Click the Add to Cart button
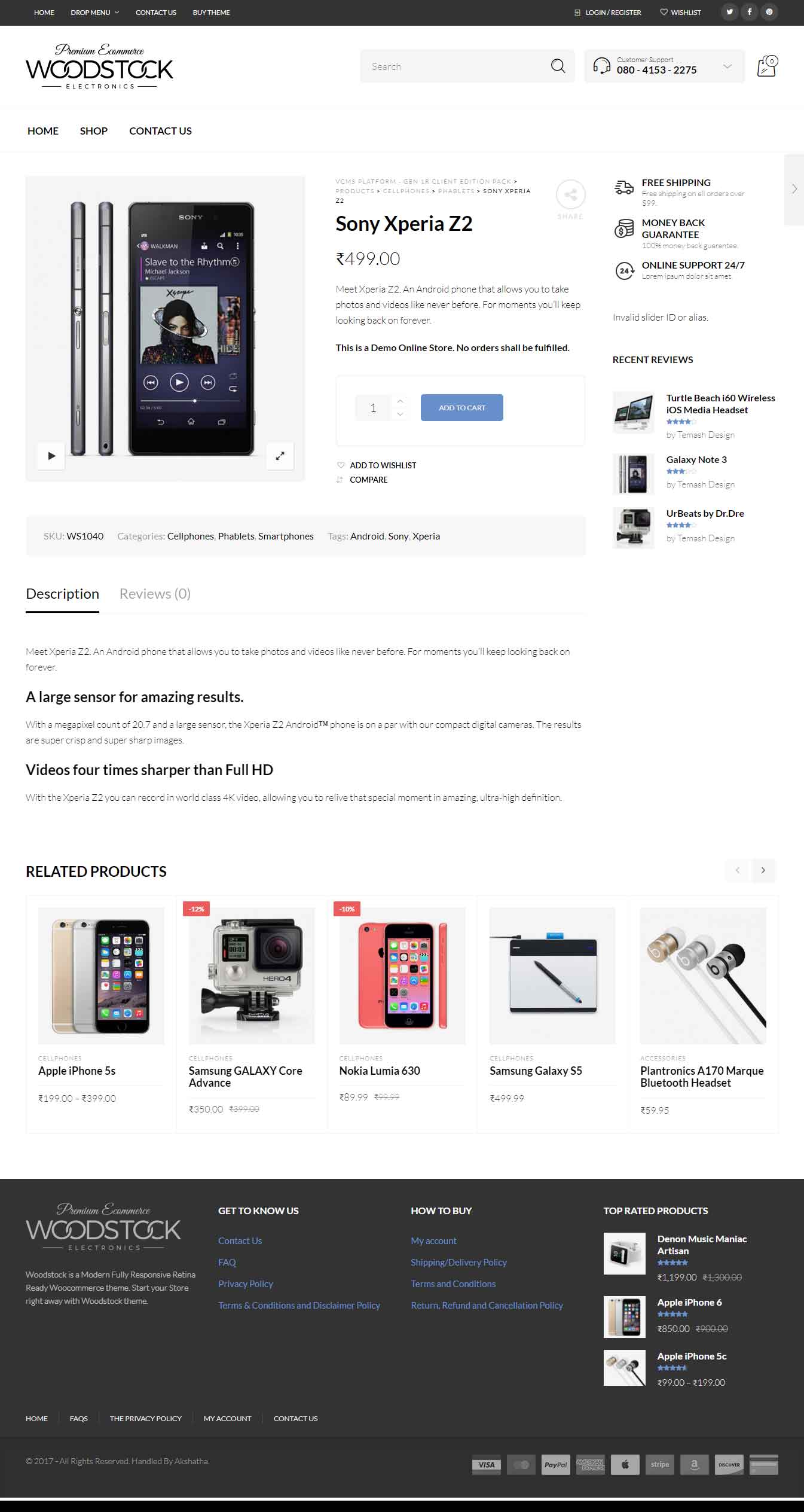The width and height of the screenshot is (804, 1512). (462, 407)
